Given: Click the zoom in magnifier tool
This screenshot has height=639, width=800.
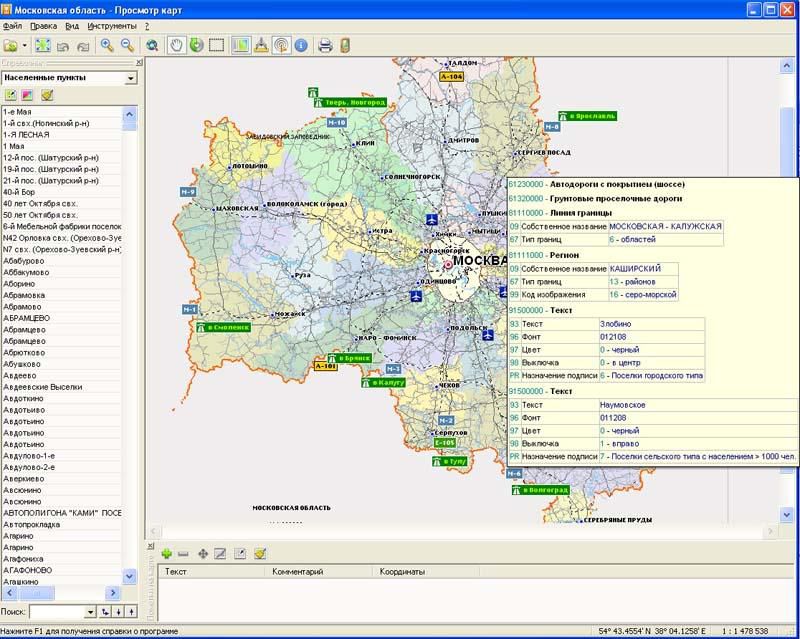Looking at the screenshot, I should click(x=107, y=45).
